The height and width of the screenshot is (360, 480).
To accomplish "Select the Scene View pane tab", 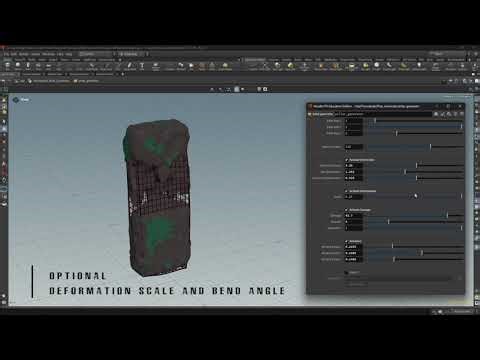I will (8, 74).
